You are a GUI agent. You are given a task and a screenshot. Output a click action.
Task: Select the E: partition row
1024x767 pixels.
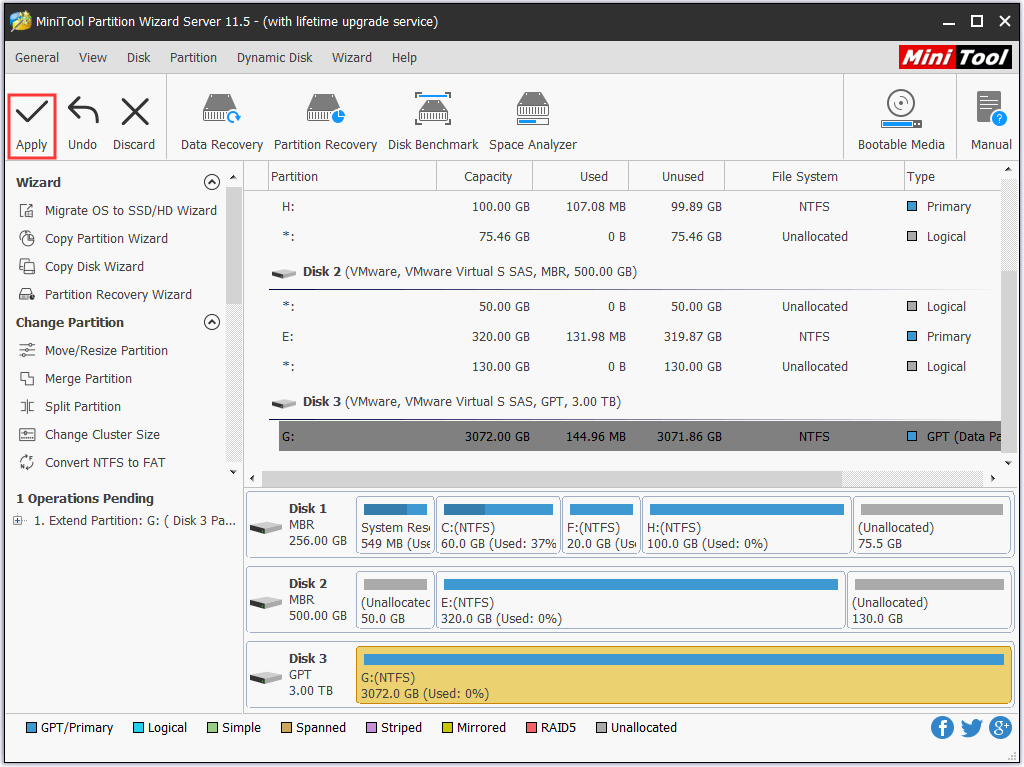[639, 336]
